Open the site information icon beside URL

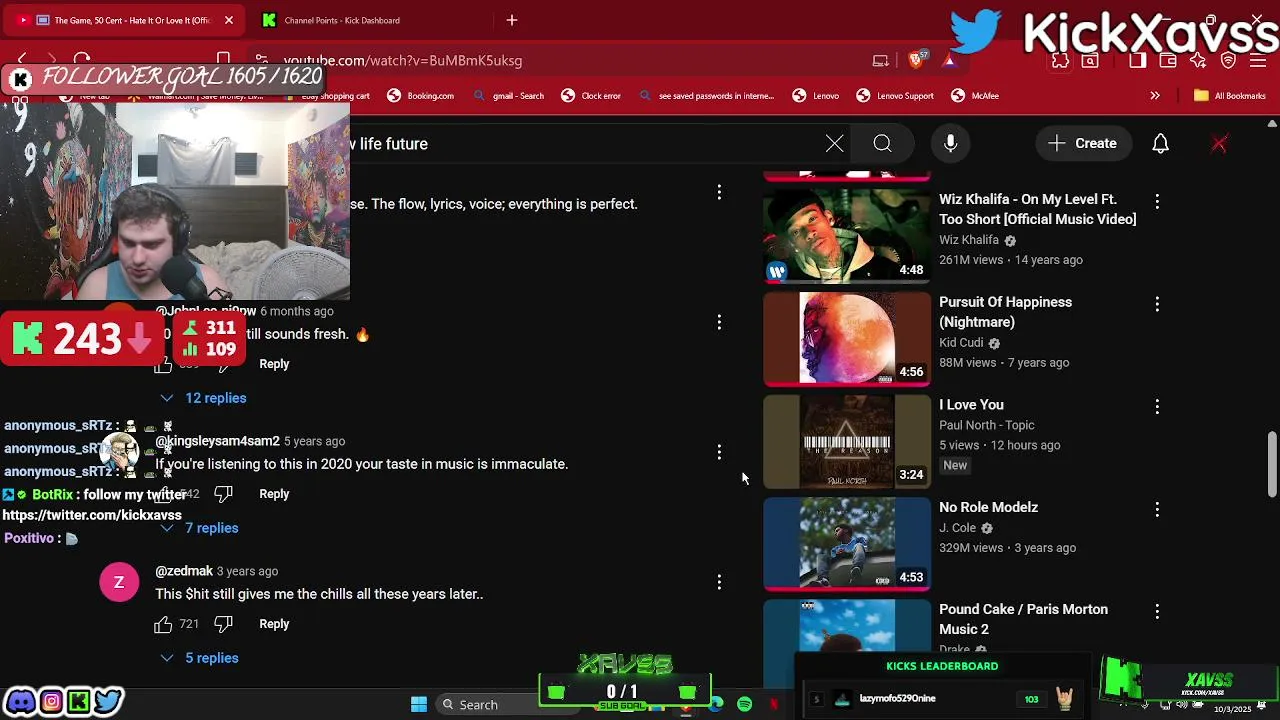[x=262, y=61]
